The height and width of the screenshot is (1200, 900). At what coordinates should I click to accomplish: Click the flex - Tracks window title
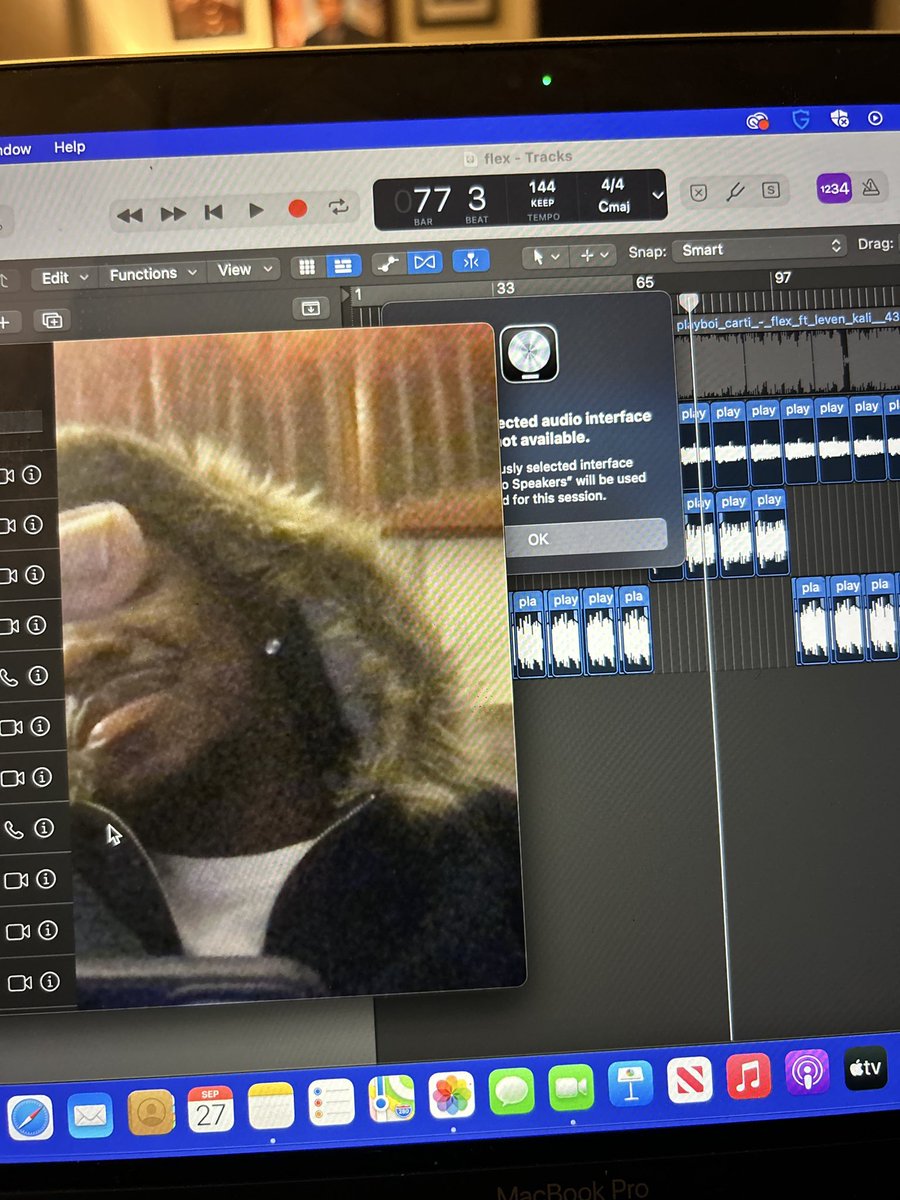(x=530, y=157)
